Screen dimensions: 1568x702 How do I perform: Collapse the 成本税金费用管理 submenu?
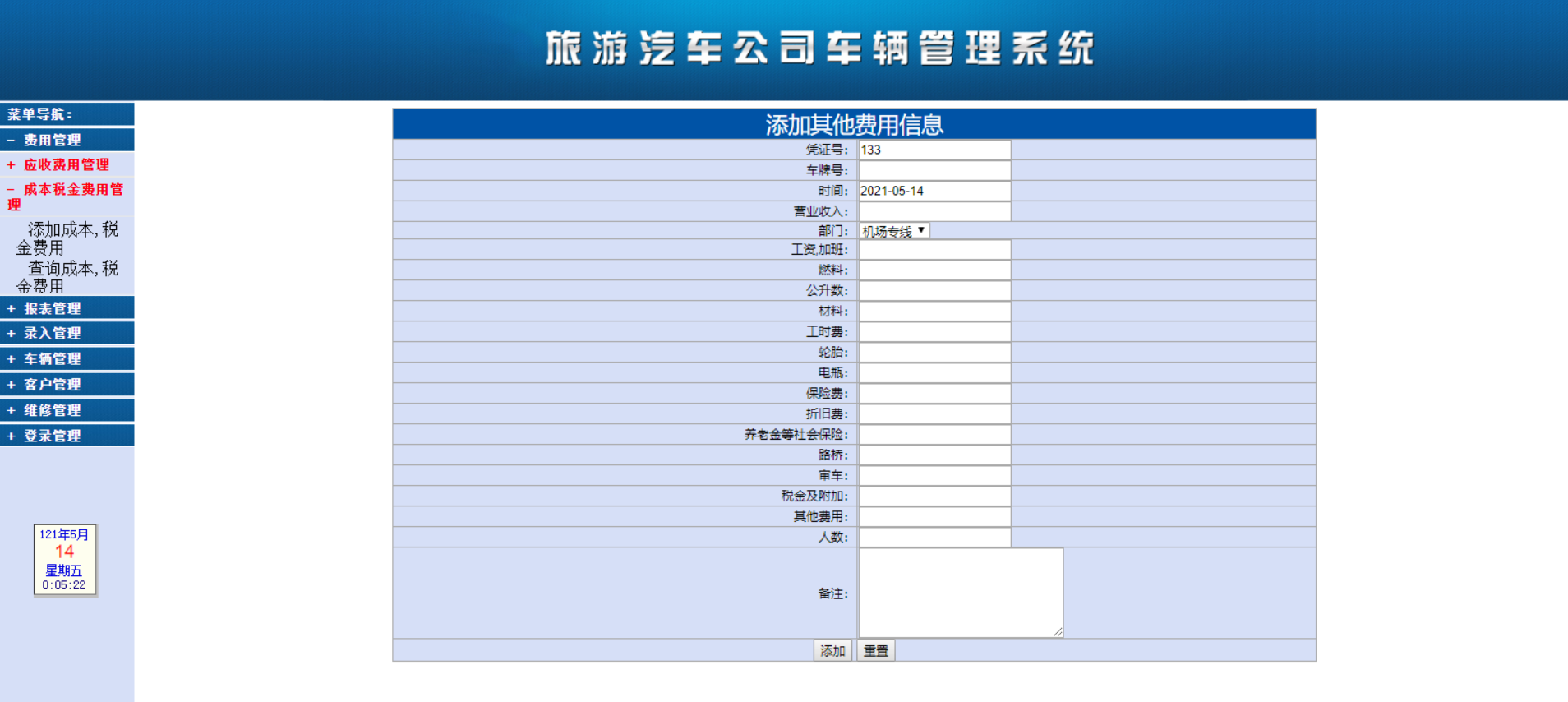coord(67,196)
